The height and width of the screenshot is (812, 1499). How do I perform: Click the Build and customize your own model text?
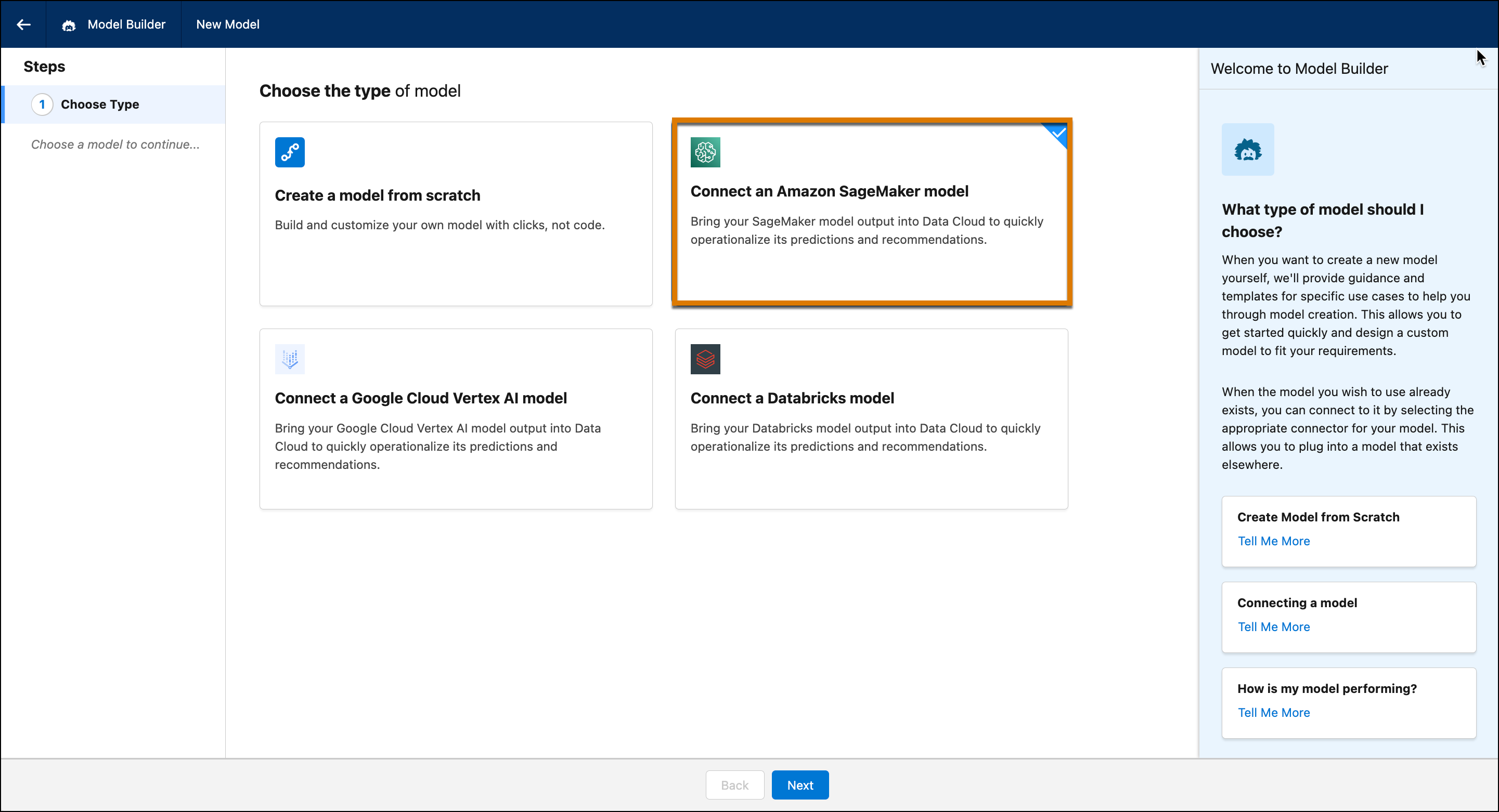click(440, 225)
